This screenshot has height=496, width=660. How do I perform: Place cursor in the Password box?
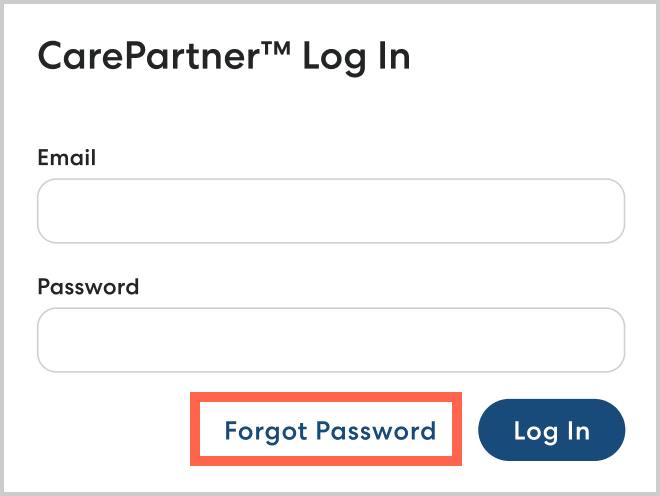coord(331,340)
